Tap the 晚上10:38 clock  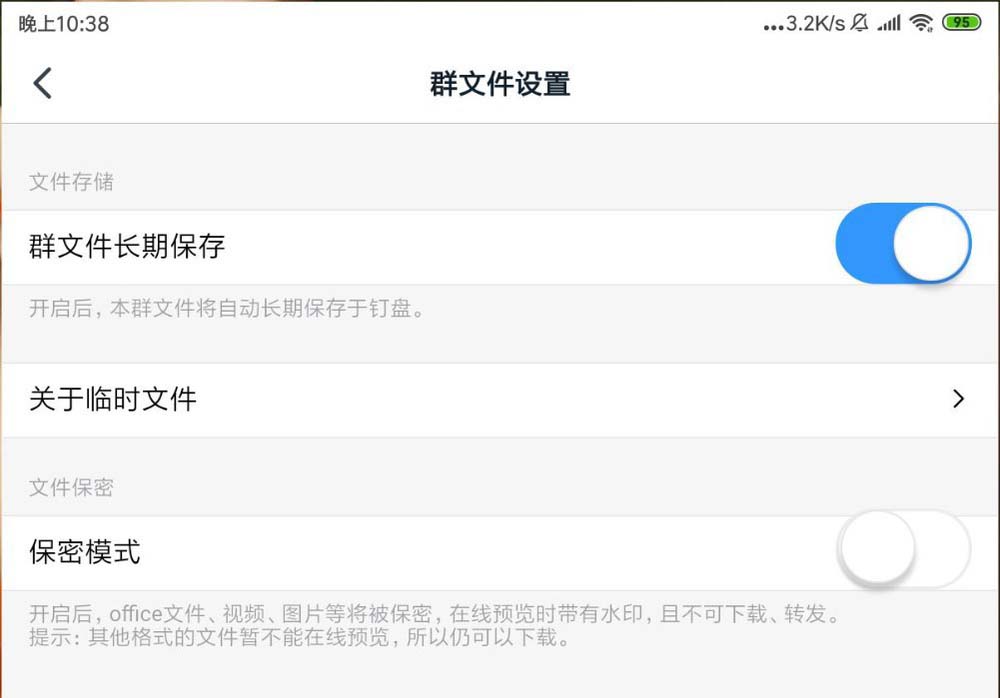pos(64,23)
